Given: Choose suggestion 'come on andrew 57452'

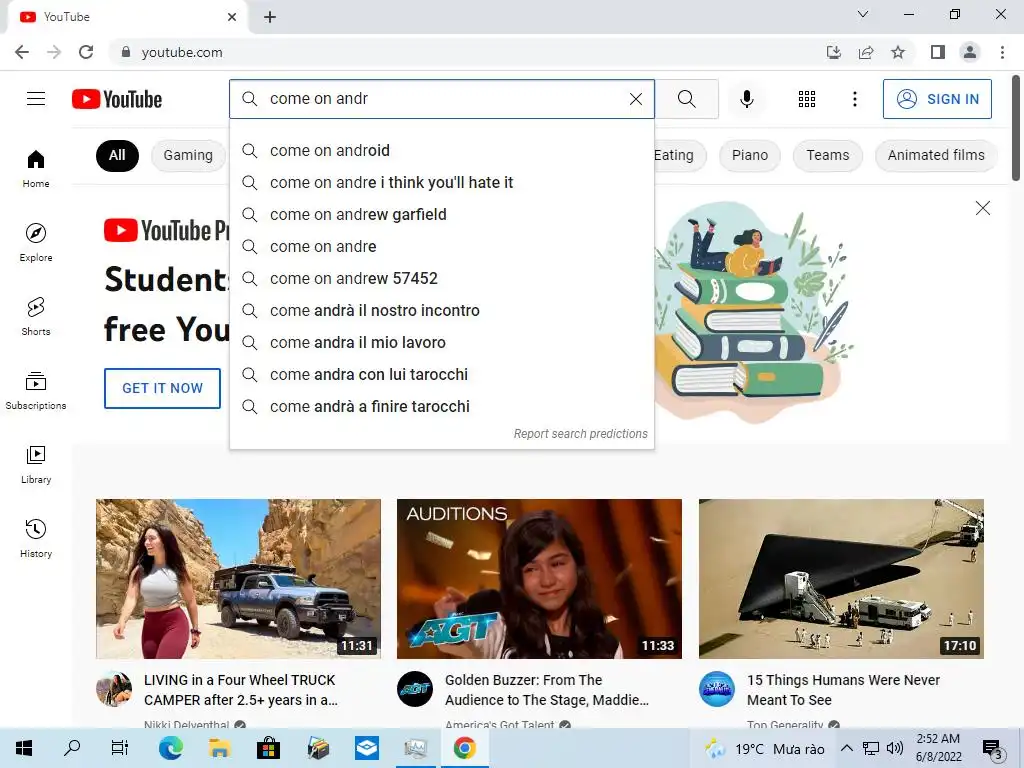Looking at the screenshot, I should 442,278.
